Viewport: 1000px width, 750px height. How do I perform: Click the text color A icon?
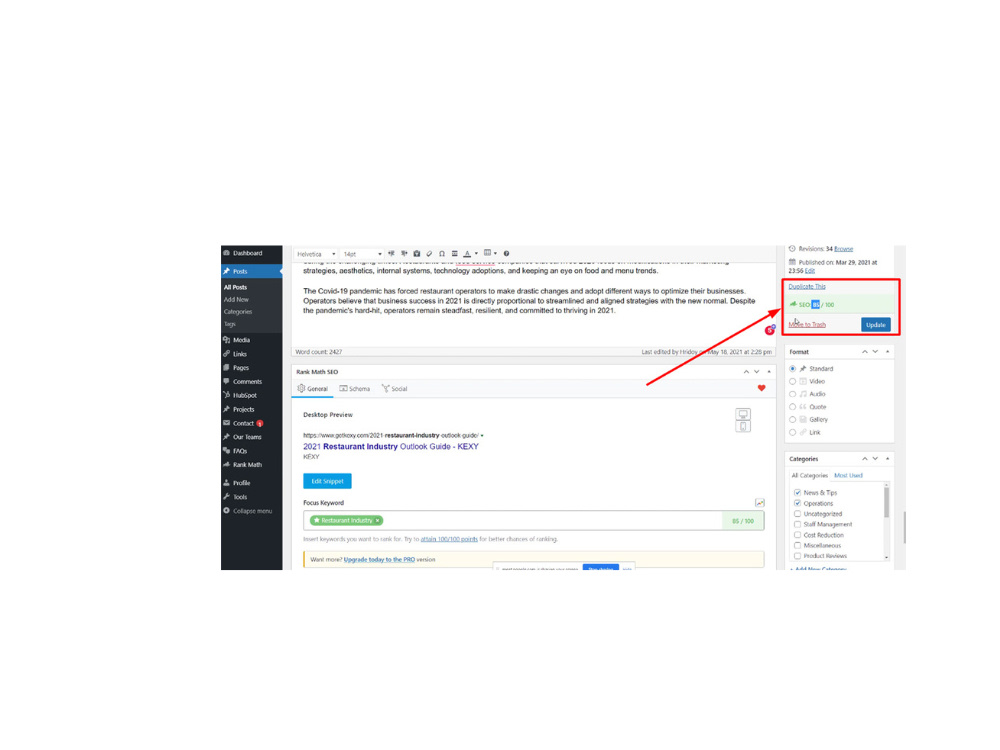467,254
